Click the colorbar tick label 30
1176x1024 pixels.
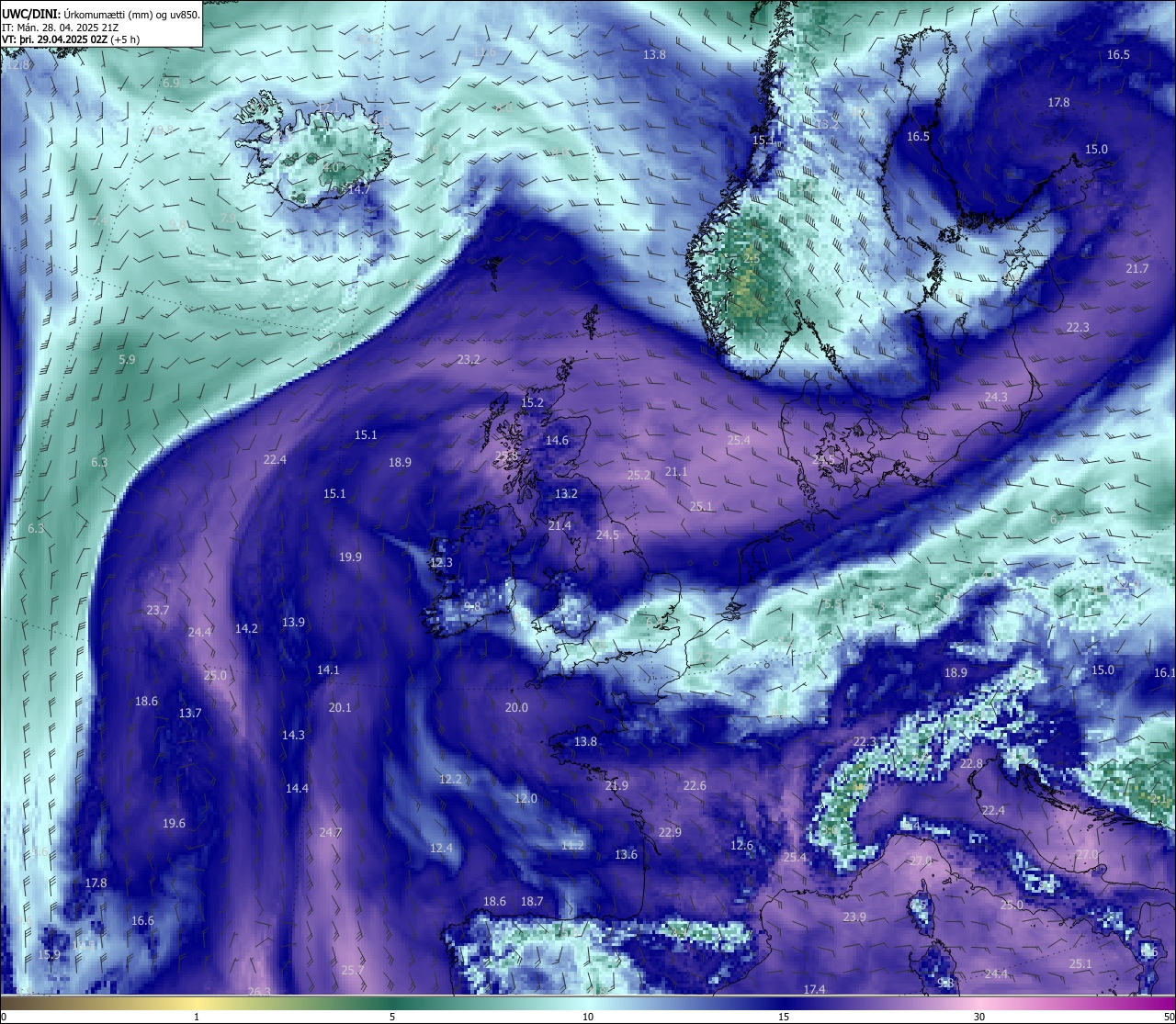click(979, 1017)
